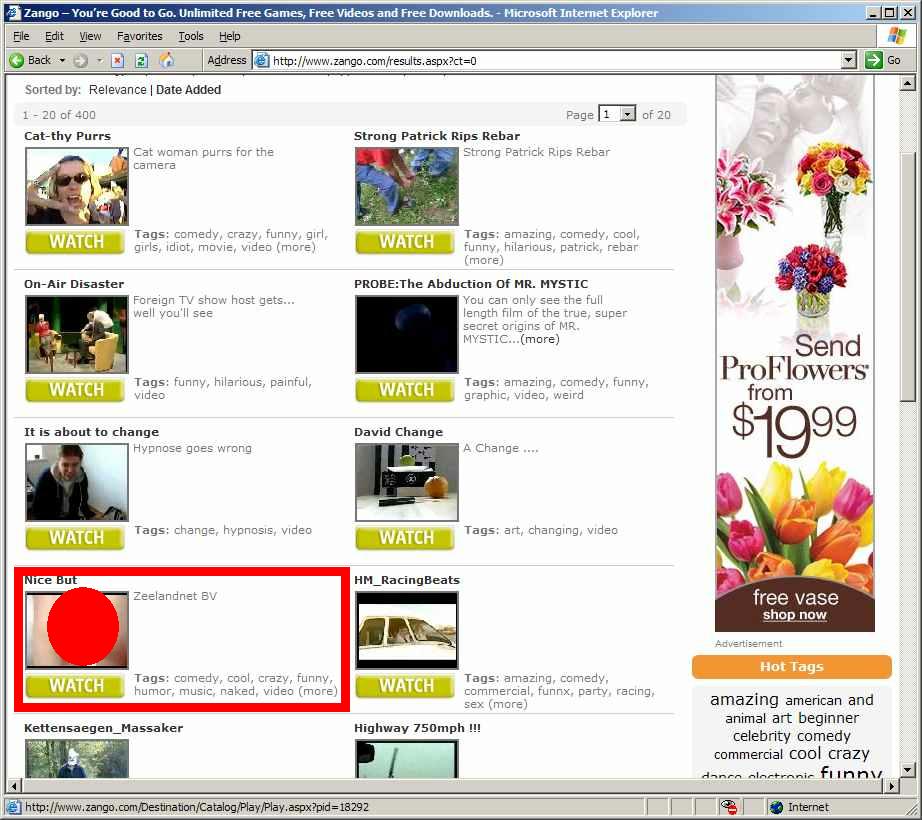Click WATCH under David Change

pyautogui.click(x=405, y=538)
